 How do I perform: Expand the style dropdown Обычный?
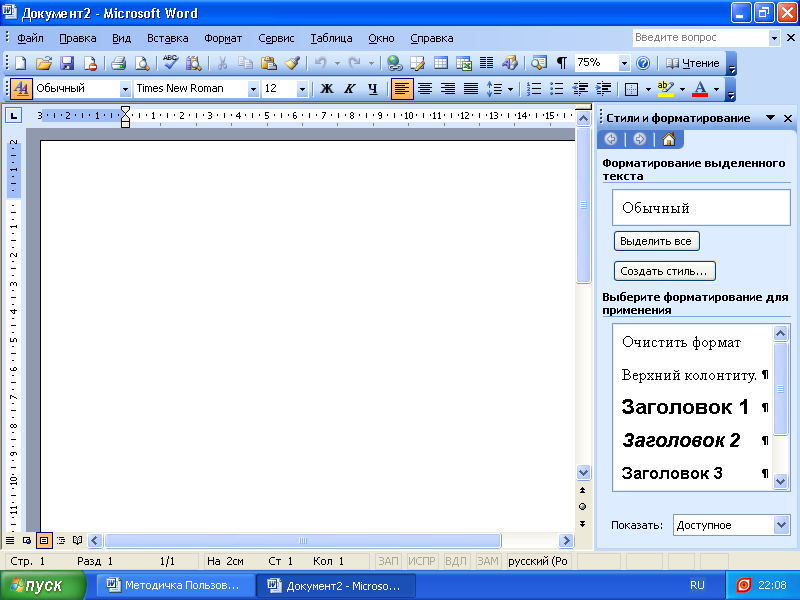click(x=125, y=89)
